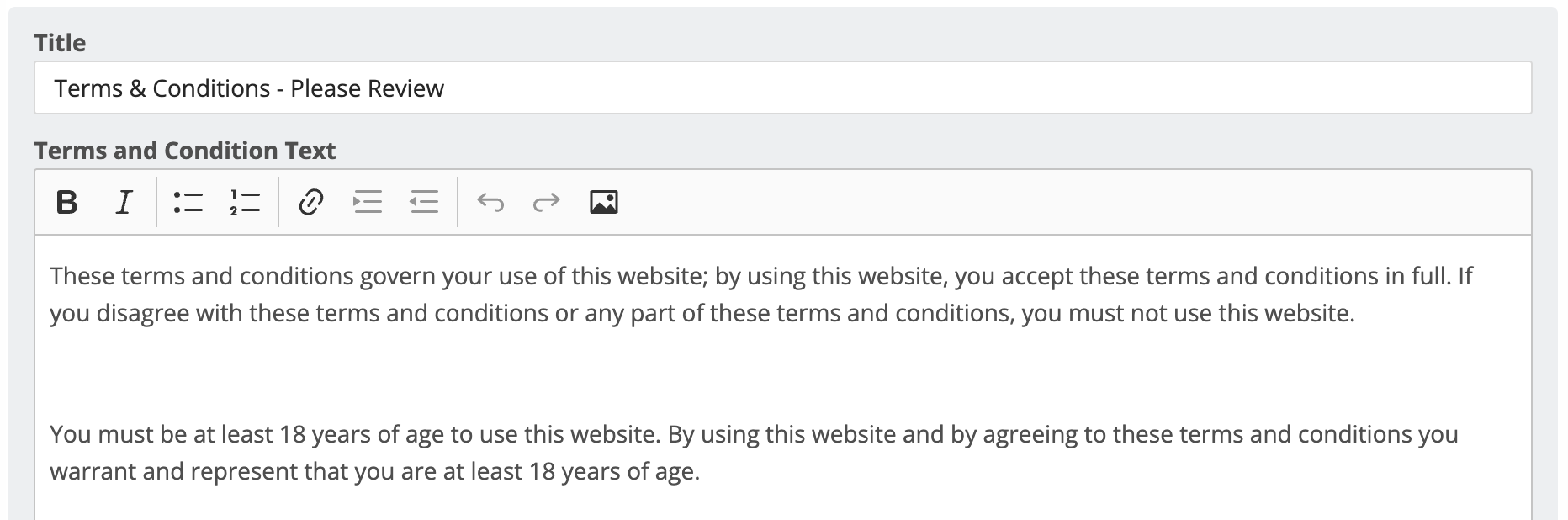Undo the last edit
Viewport: 1568px width, 520px height.
click(490, 202)
